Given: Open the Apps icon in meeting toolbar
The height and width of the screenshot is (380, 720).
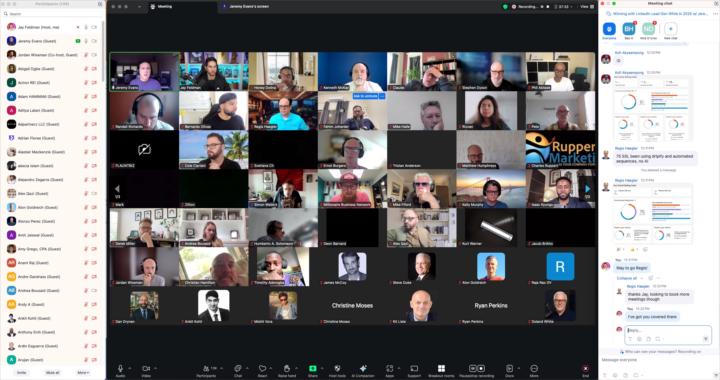Looking at the screenshot, I should pos(389,369).
